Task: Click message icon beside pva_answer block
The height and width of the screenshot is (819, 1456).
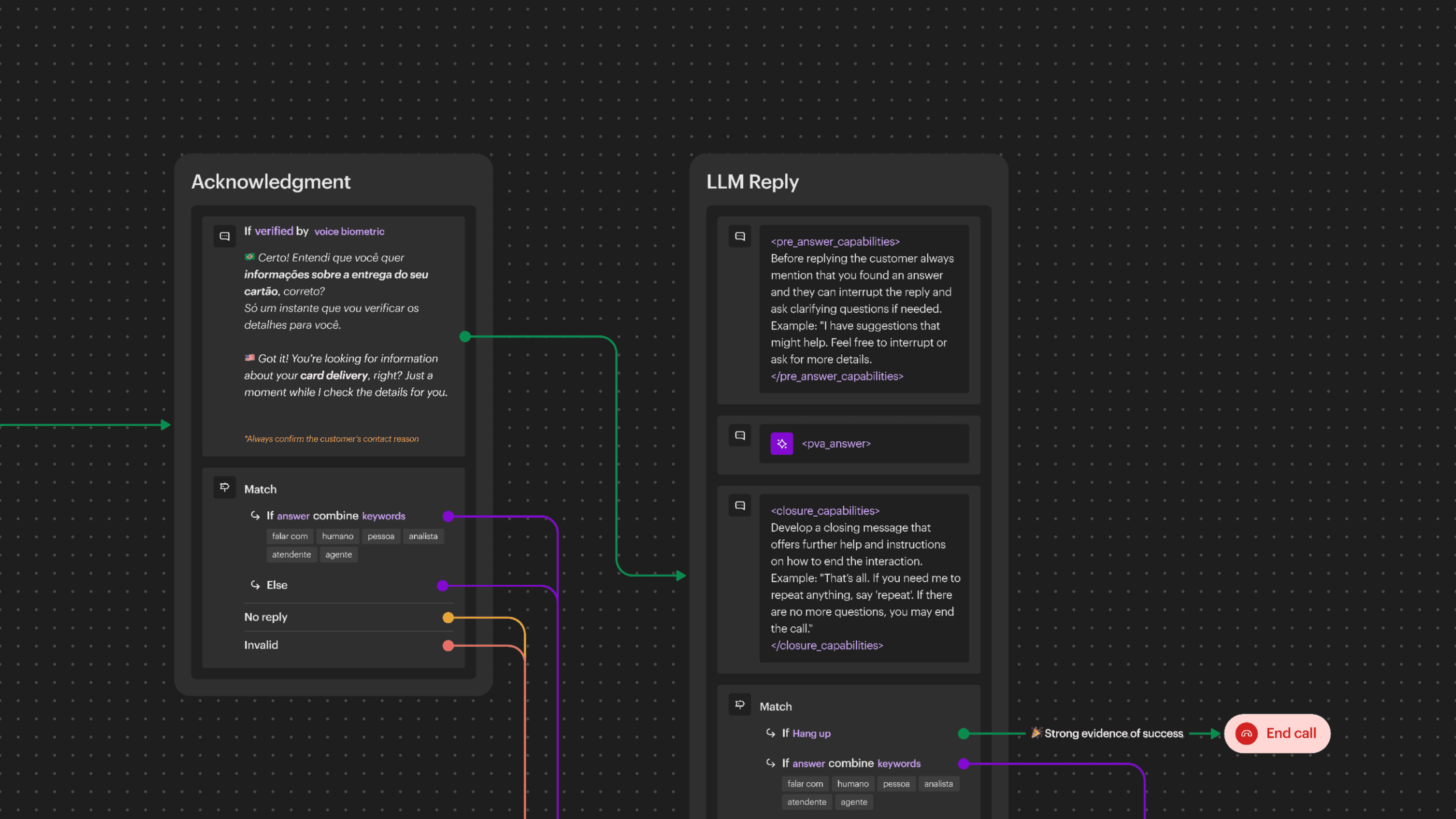Action: tap(739, 435)
